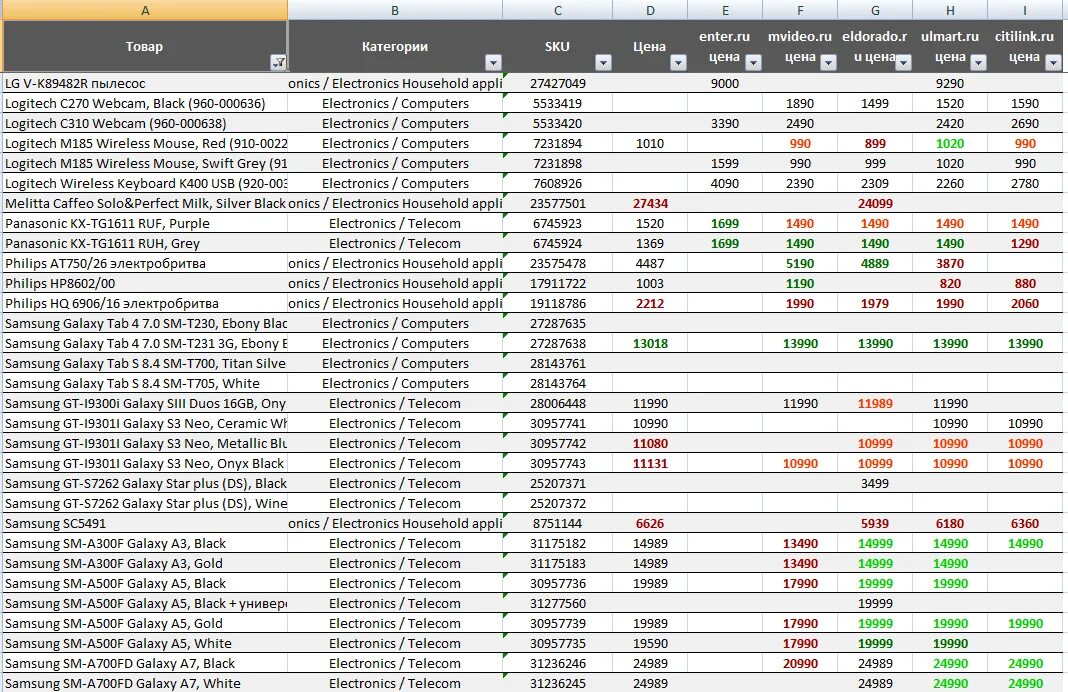The height and width of the screenshot is (692, 1068).
Task: Select the cell Samsung Galaxy Tab S 8.4 SM-T705, White
Action: (x=145, y=383)
